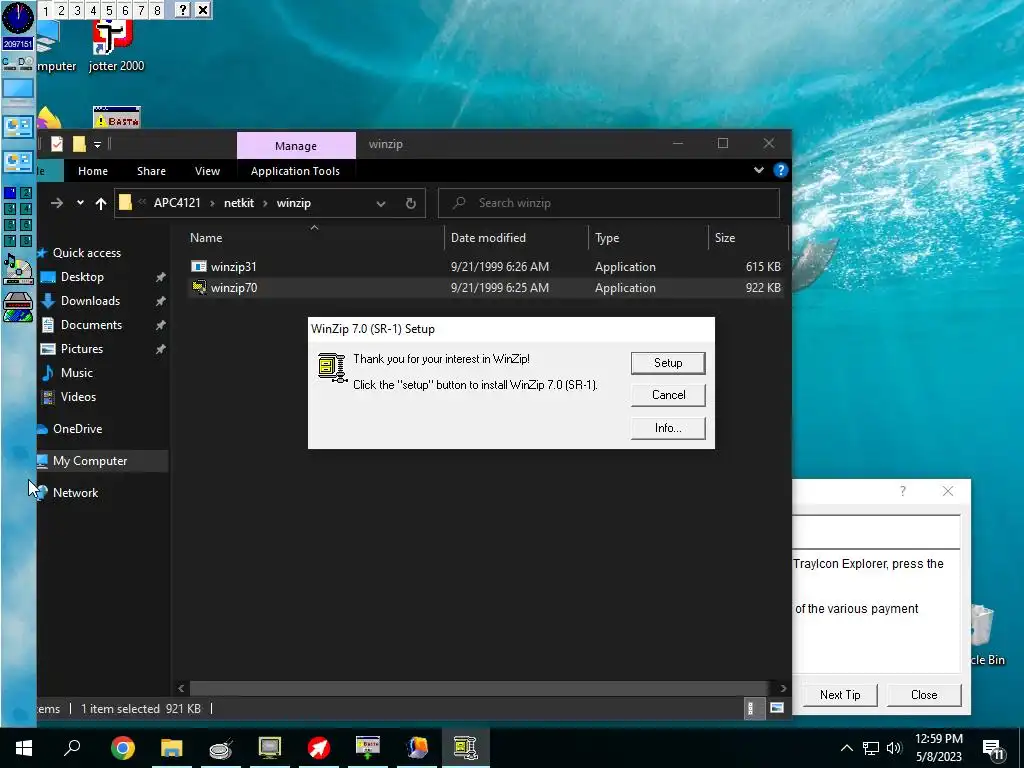Open File Explorer from the taskbar

coord(172,748)
